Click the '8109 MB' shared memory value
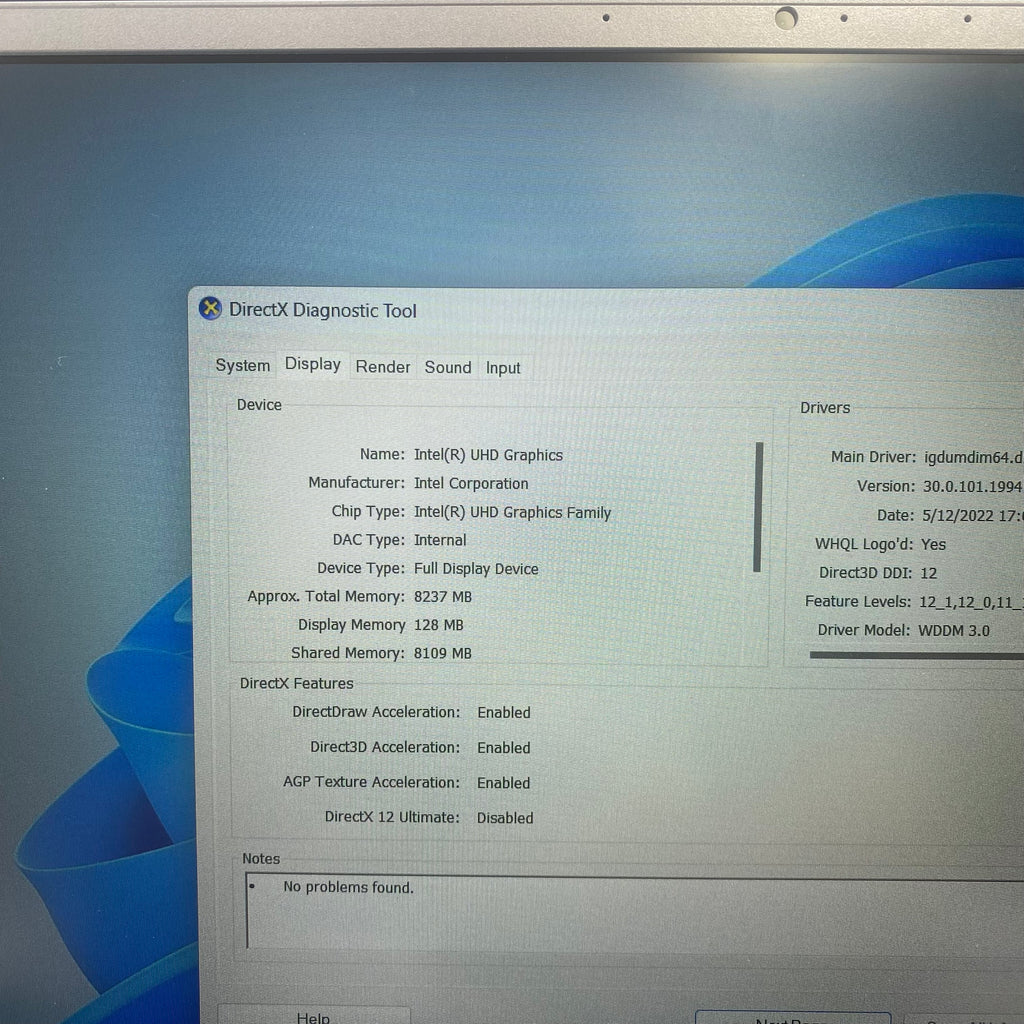The width and height of the screenshot is (1024, 1024). coord(442,653)
